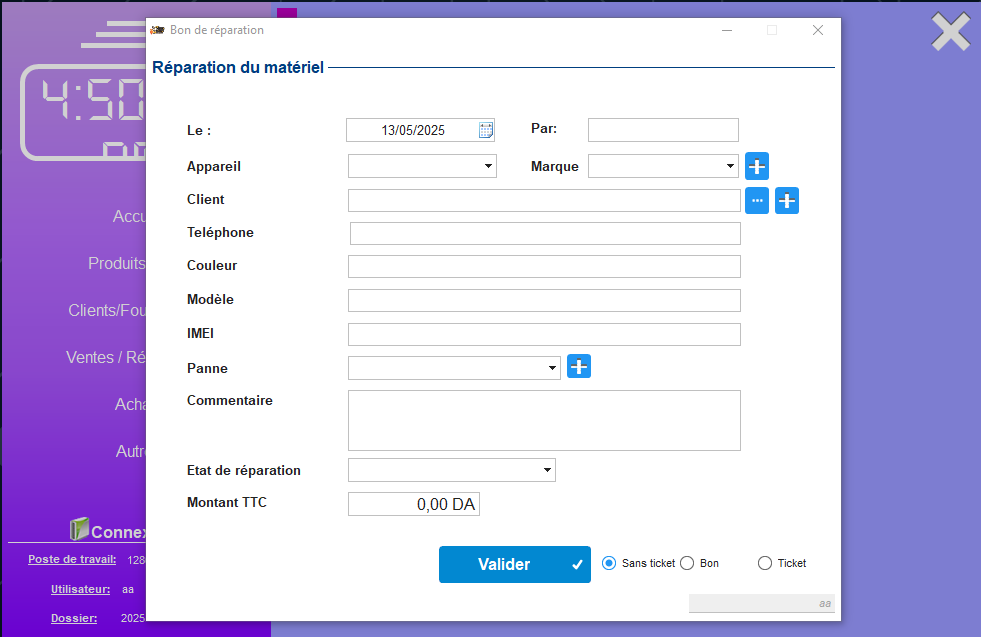
Task: Select the Ticket radio option
Action: [x=765, y=564]
